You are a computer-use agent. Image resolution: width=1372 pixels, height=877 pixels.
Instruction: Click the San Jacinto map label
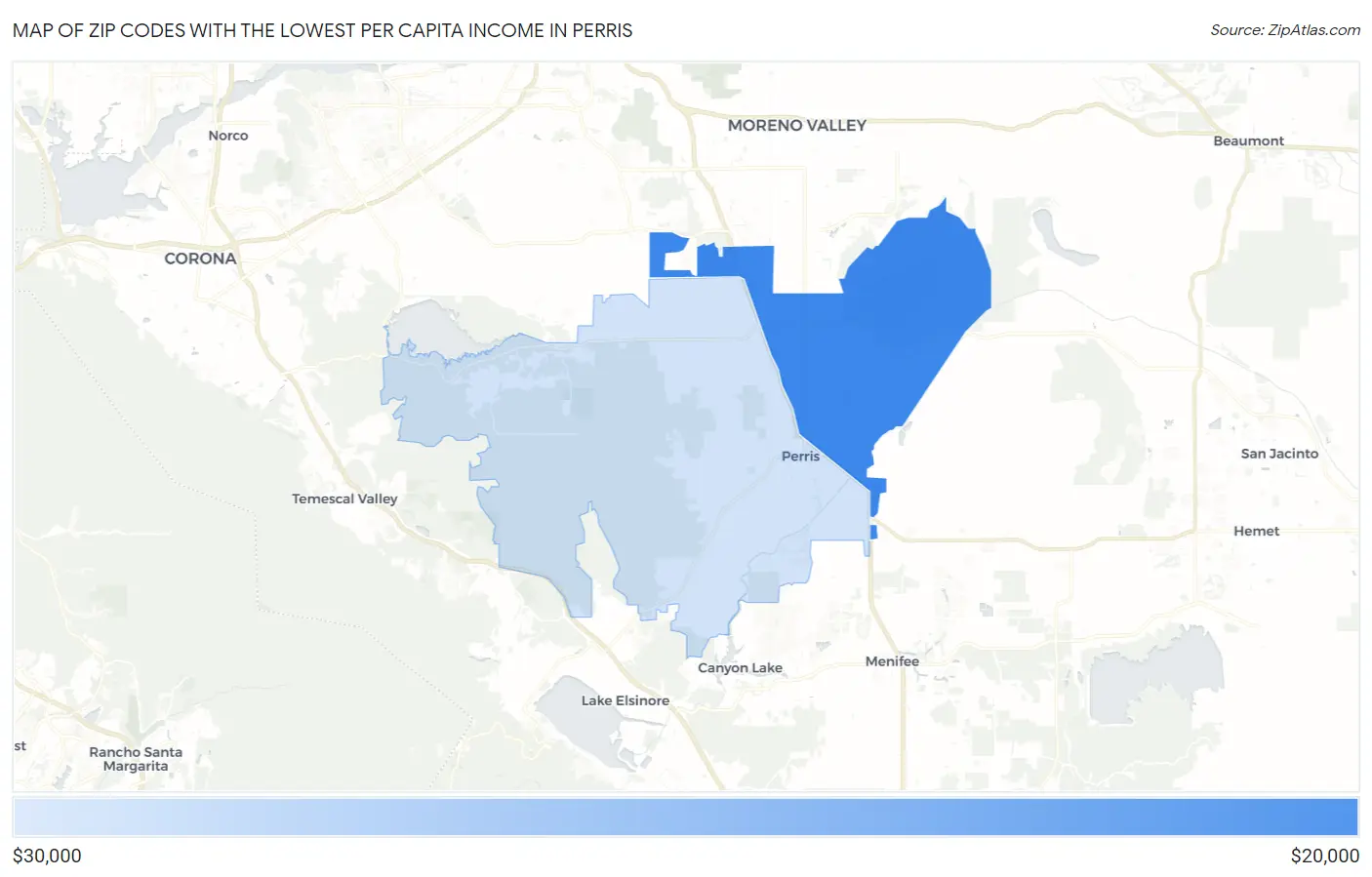(x=1279, y=454)
